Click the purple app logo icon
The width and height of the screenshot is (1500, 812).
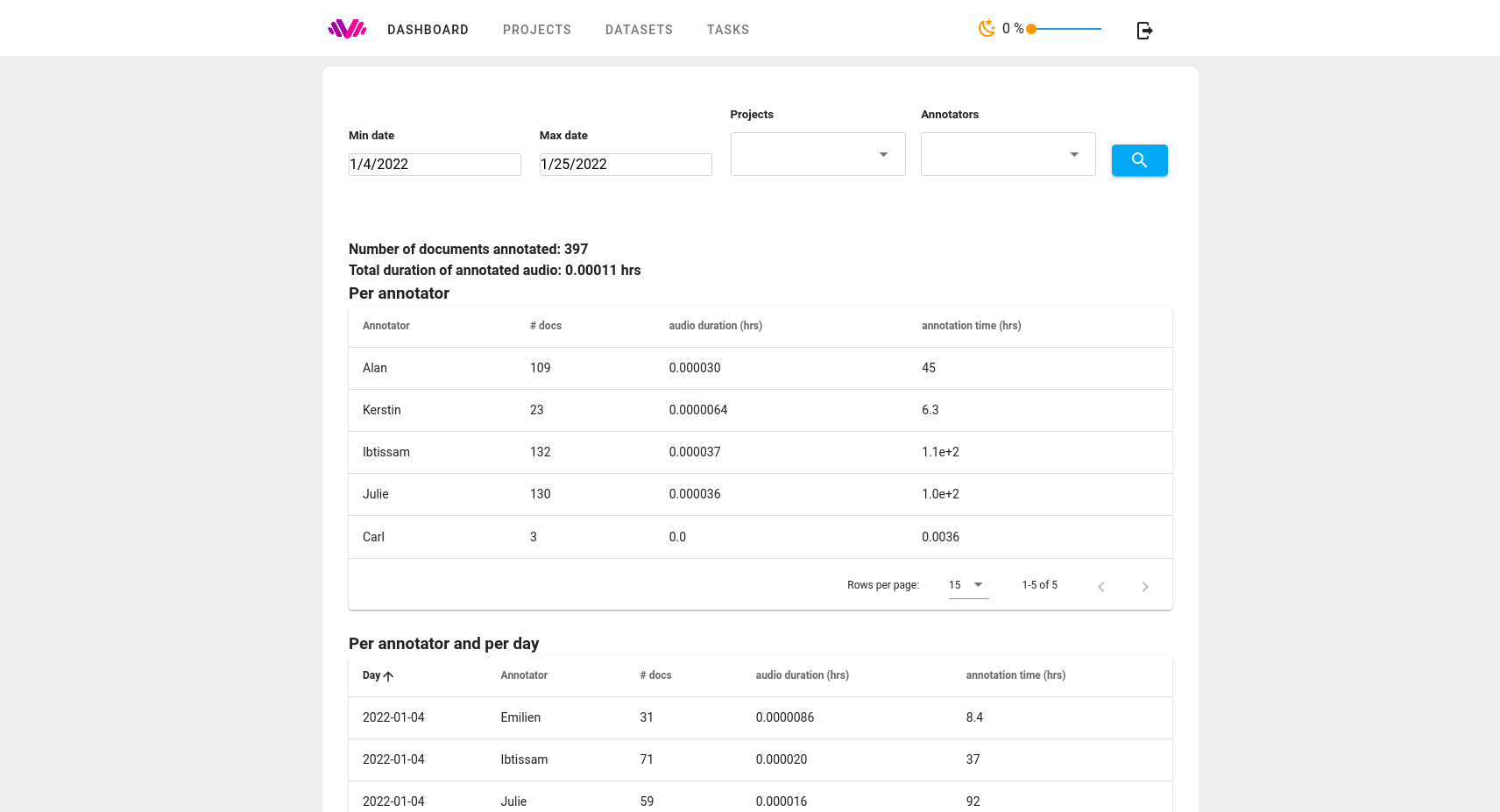(x=347, y=30)
